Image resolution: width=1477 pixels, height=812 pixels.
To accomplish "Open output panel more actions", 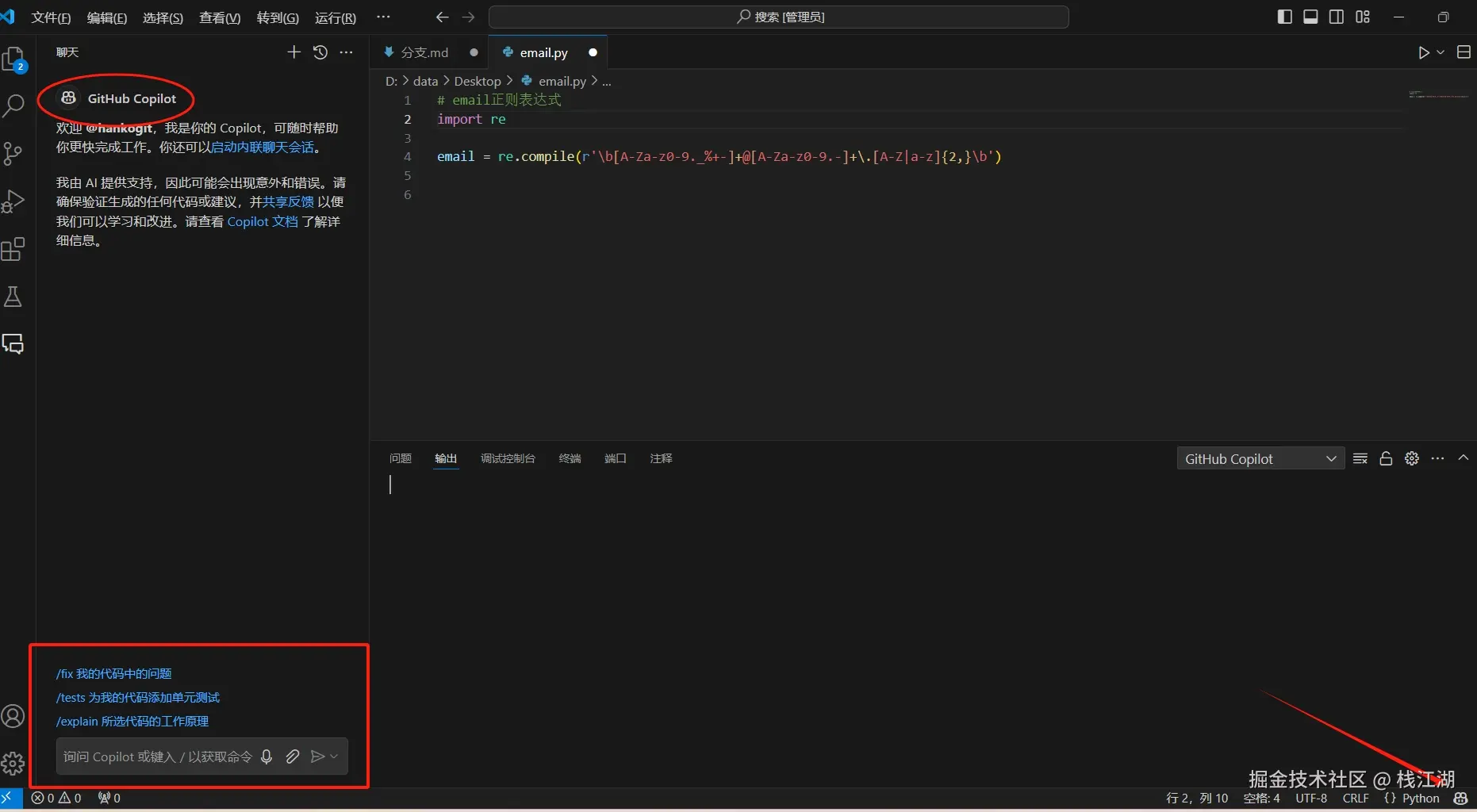I will coord(1438,458).
